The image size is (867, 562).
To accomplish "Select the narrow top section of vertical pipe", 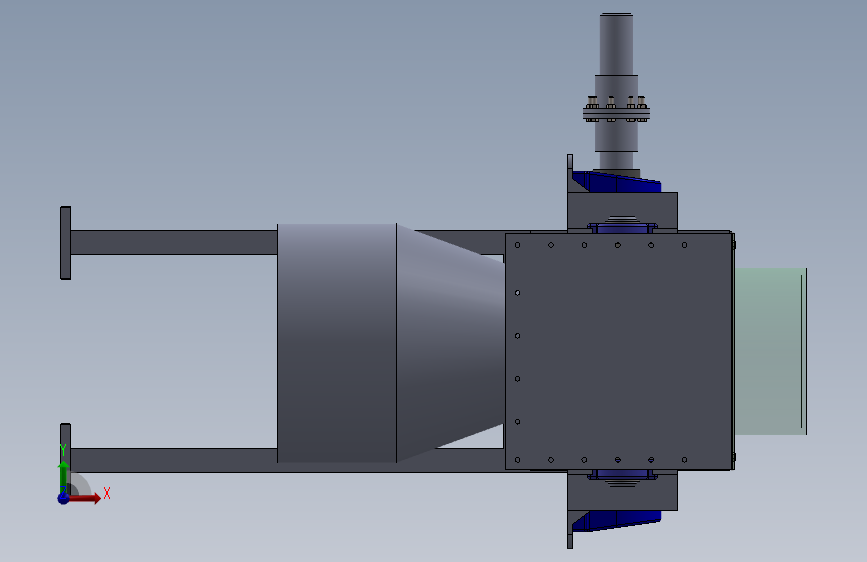I will pos(616,44).
